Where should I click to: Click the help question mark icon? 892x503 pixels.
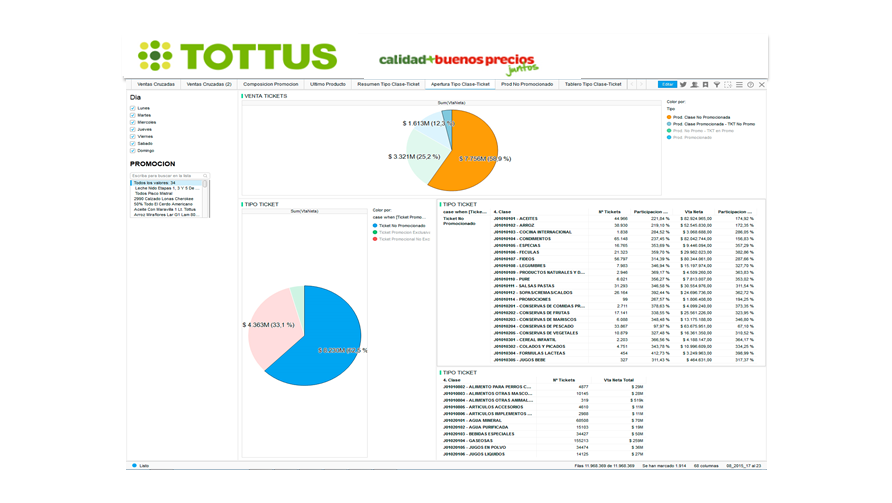click(x=750, y=84)
